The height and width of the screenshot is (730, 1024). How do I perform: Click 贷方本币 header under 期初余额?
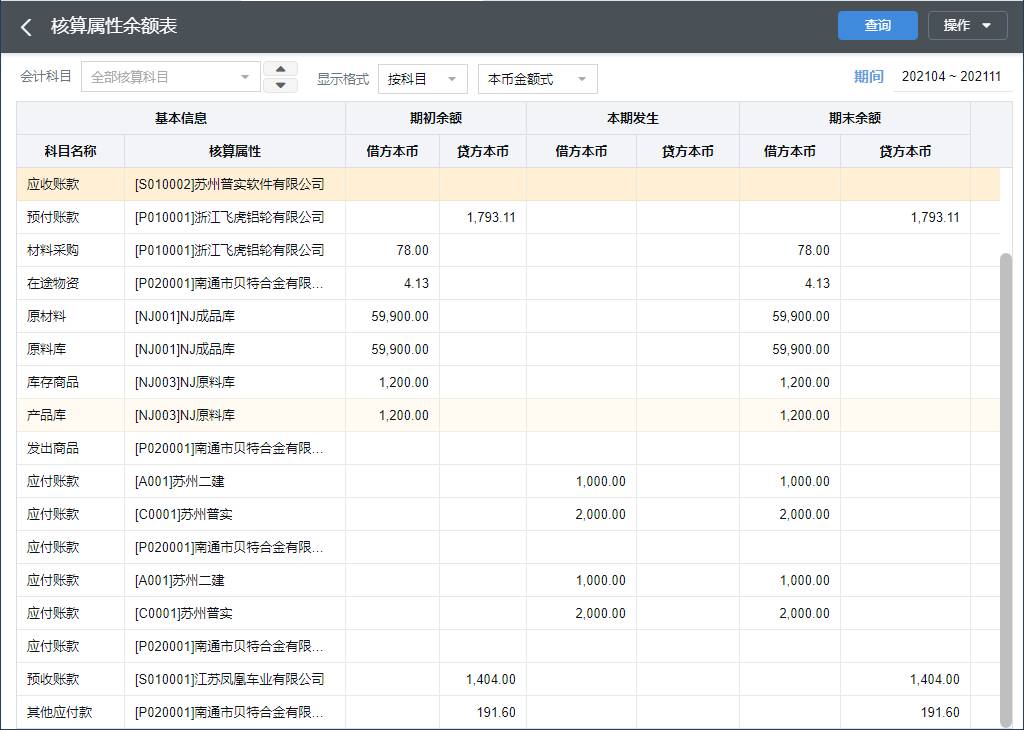click(x=483, y=151)
